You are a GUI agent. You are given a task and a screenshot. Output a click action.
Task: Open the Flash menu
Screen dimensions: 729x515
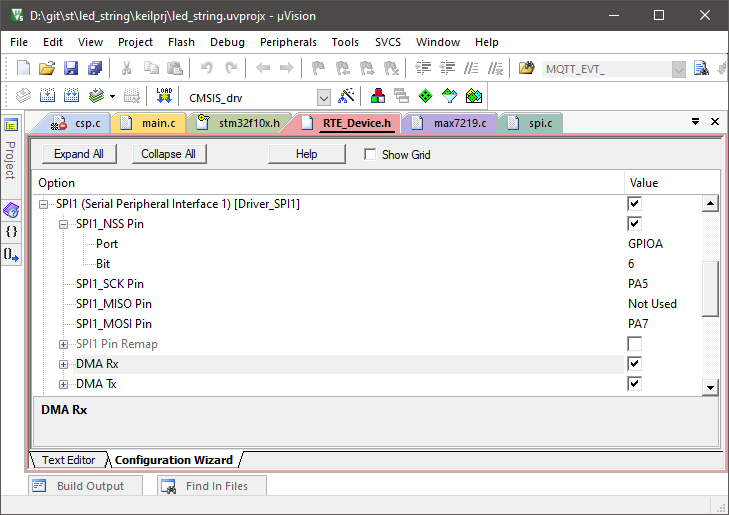(x=181, y=42)
